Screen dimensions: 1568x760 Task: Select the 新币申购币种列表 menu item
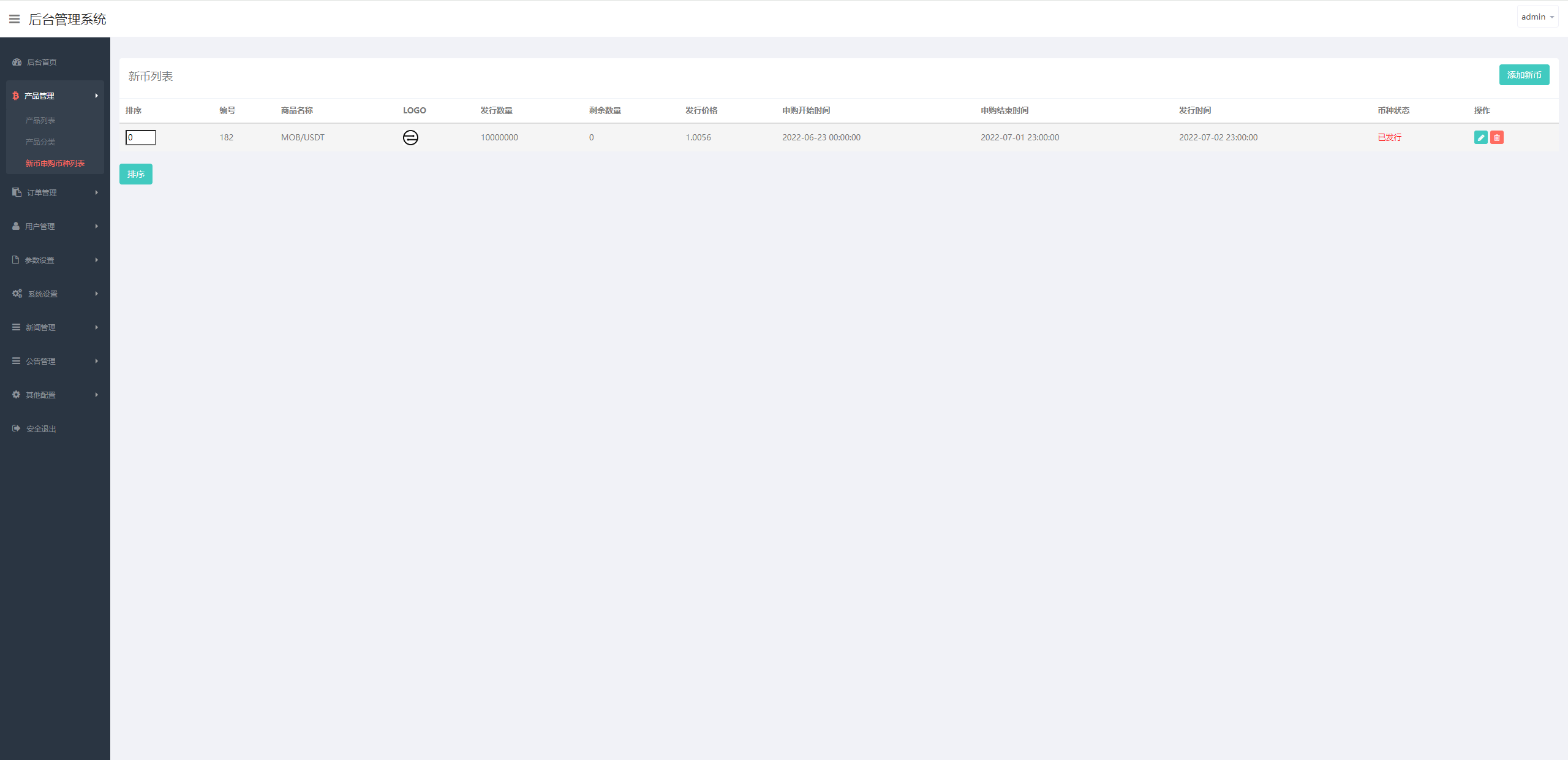[x=55, y=163]
